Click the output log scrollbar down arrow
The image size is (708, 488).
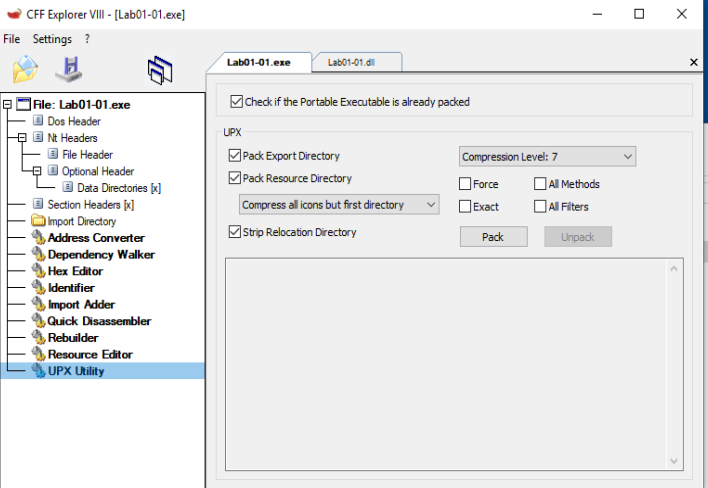point(674,461)
